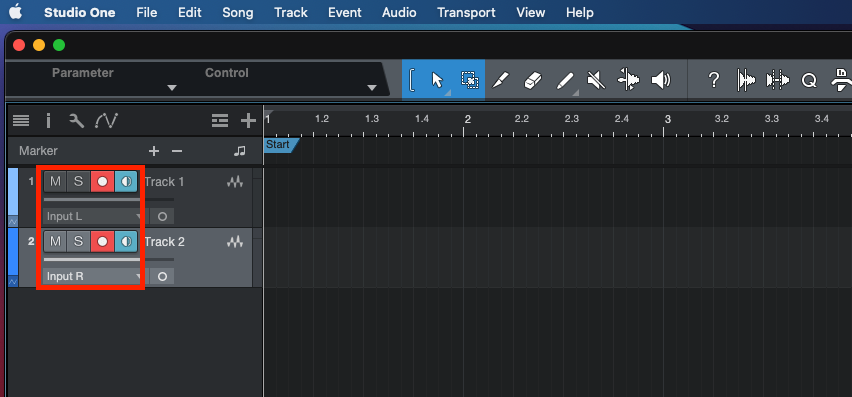Viewport: 852px width, 397px height.
Task: Add a track with the plus icon
Action: tap(248, 121)
